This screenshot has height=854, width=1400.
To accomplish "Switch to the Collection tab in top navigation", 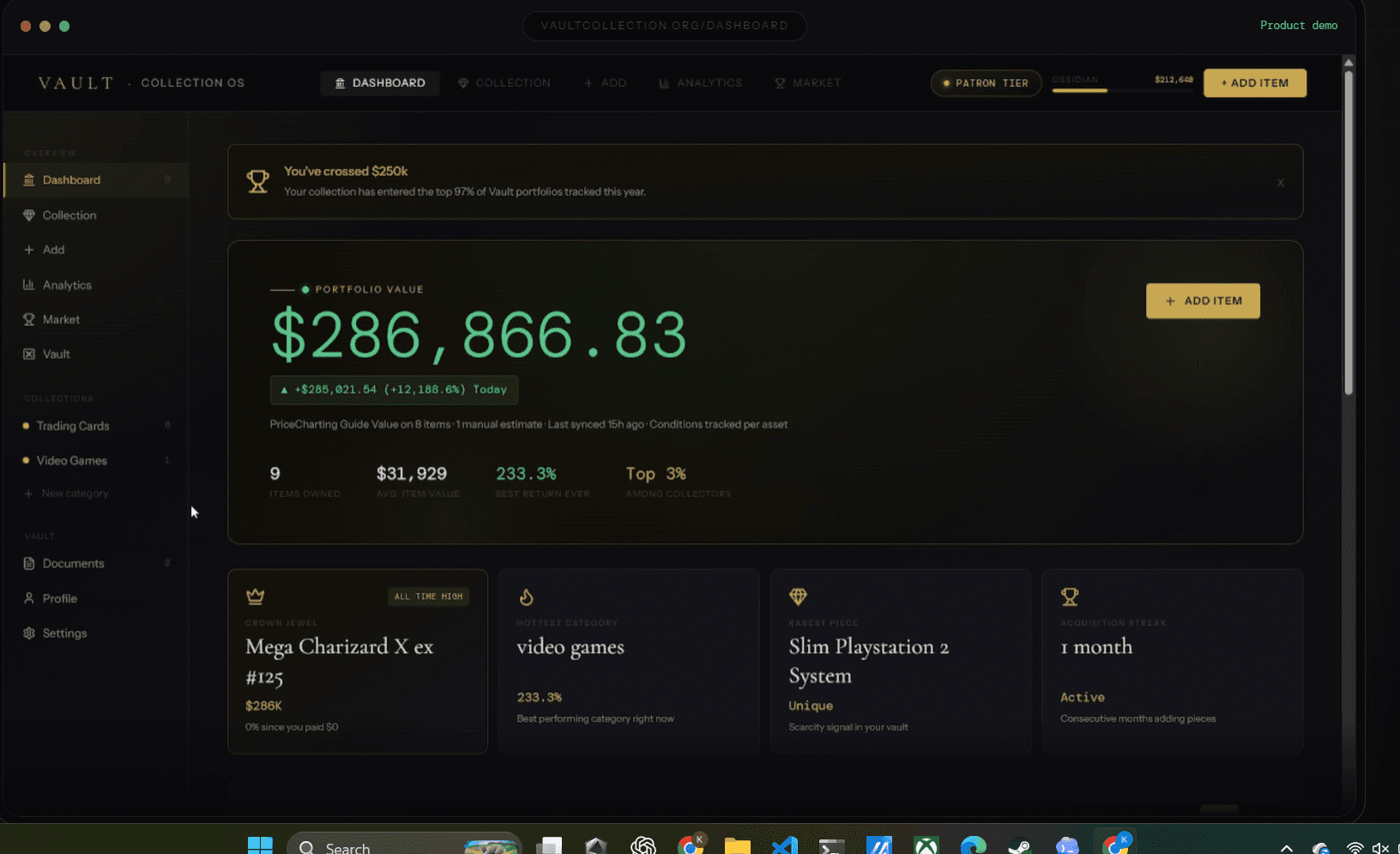I will 504,83.
